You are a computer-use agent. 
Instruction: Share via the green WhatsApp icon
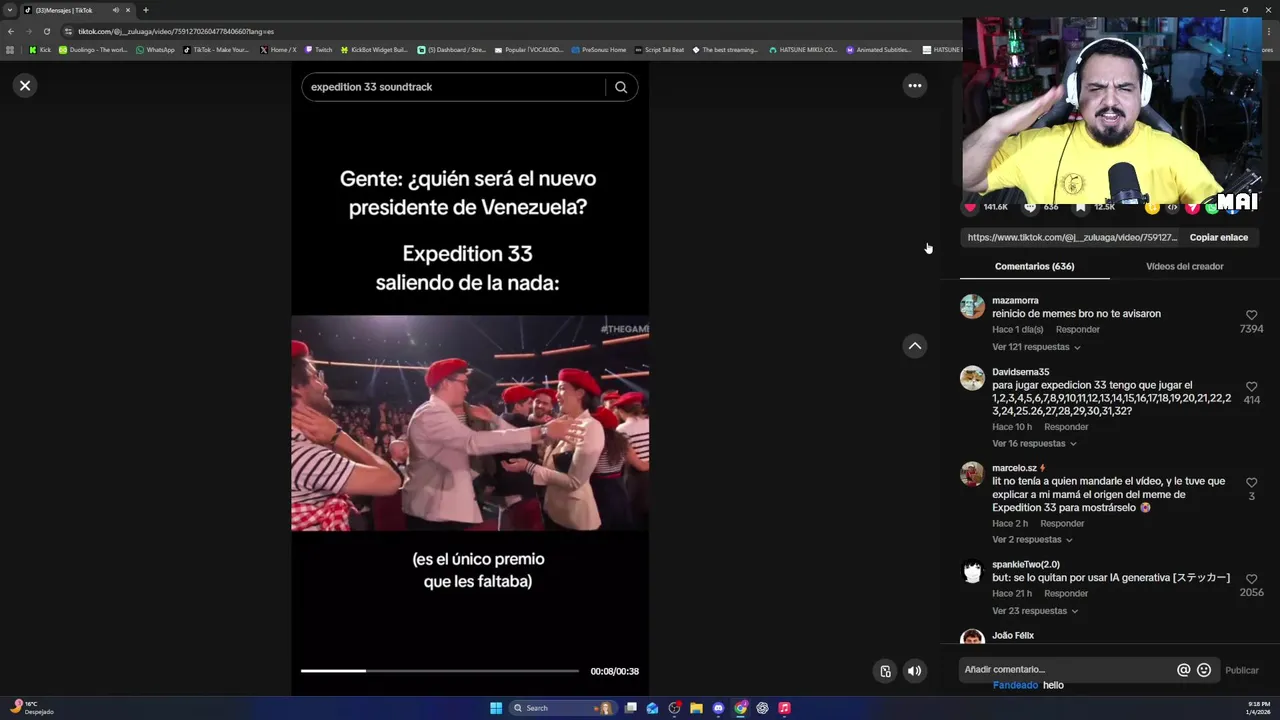1212,207
